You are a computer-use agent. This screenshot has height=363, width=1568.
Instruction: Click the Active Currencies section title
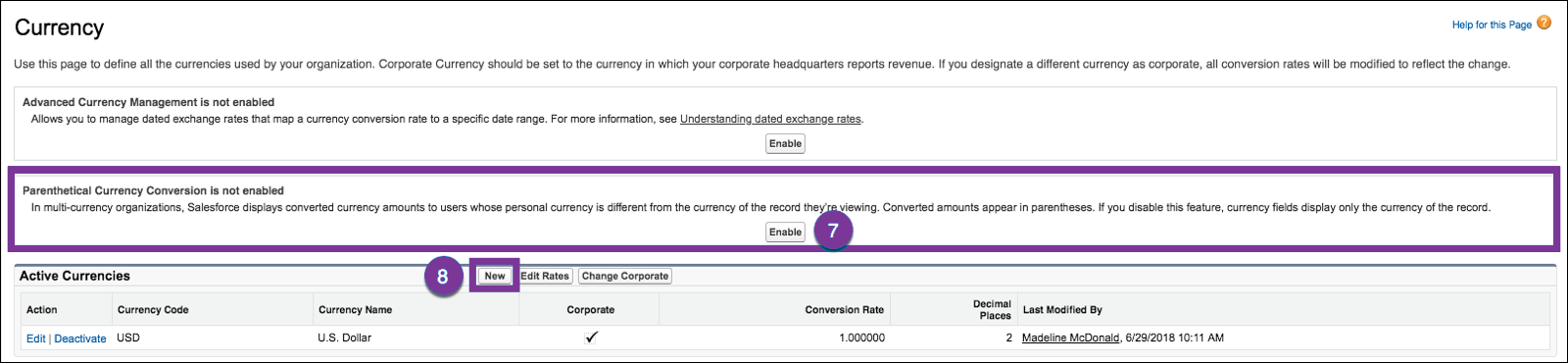tap(74, 276)
